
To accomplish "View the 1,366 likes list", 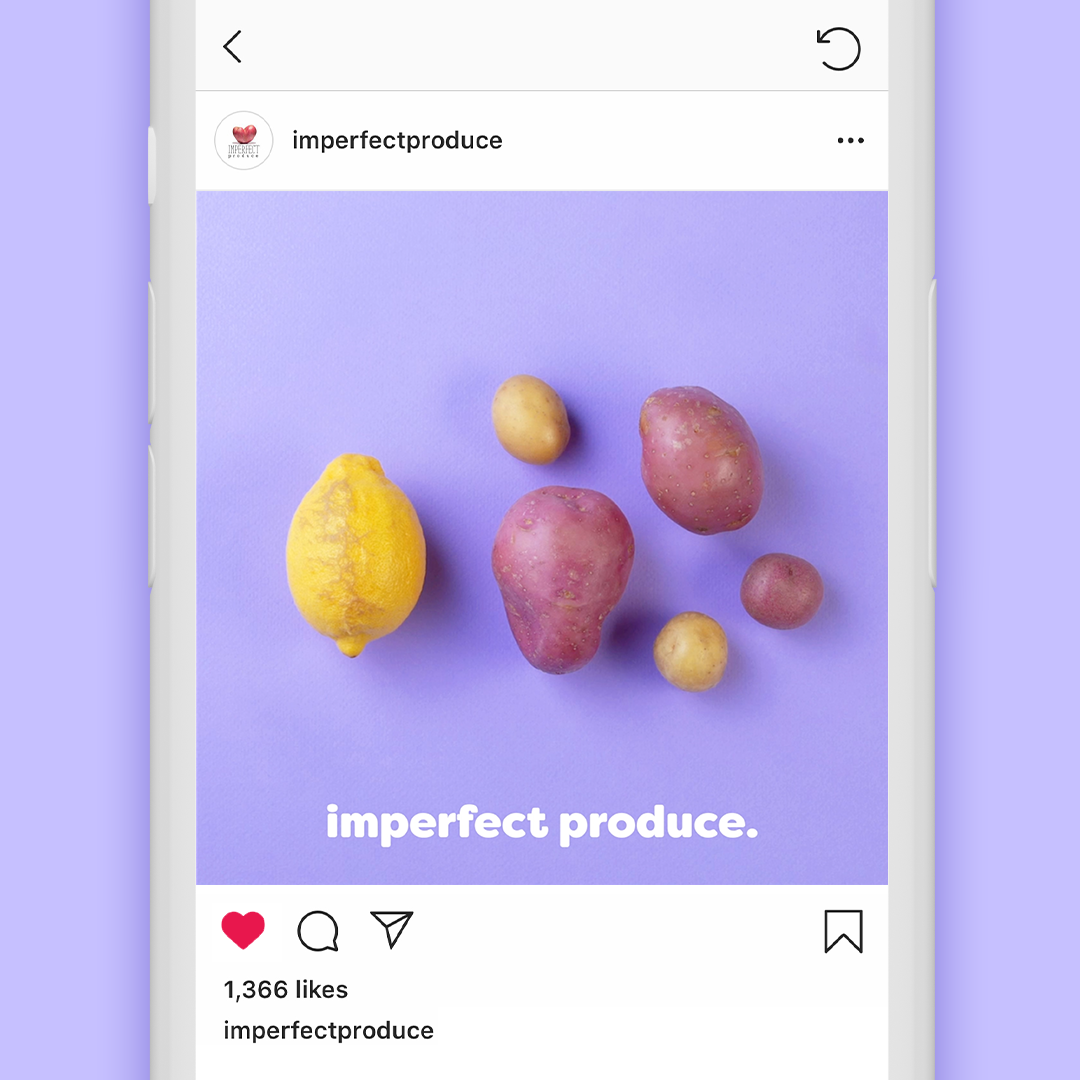I will click(286, 990).
